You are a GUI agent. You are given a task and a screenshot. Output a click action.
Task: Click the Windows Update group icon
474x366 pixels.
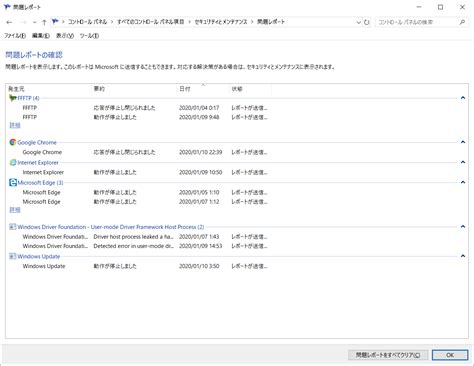click(13, 256)
